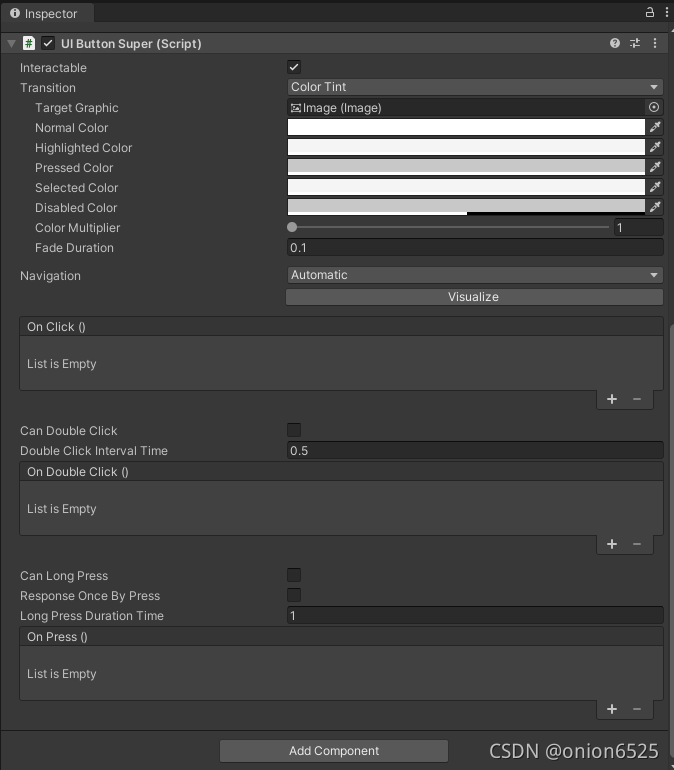
Task: Open the Disabled Color swatch
Action: pyautogui.click(x=466, y=207)
